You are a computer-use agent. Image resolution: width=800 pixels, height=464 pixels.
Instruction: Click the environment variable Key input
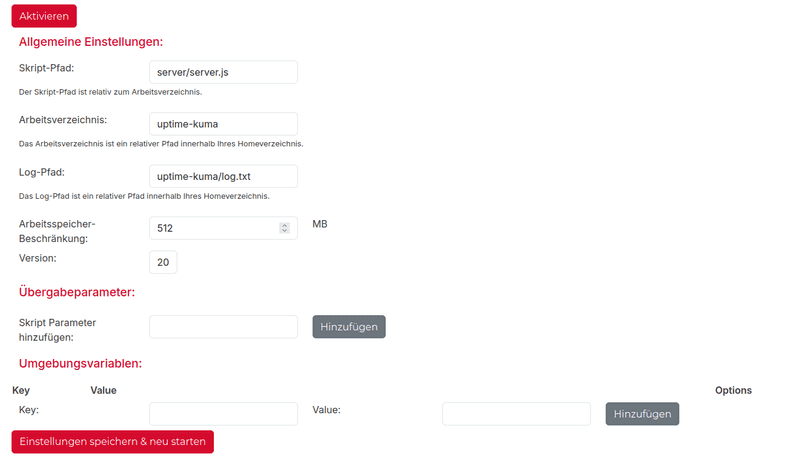tap(223, 414)
